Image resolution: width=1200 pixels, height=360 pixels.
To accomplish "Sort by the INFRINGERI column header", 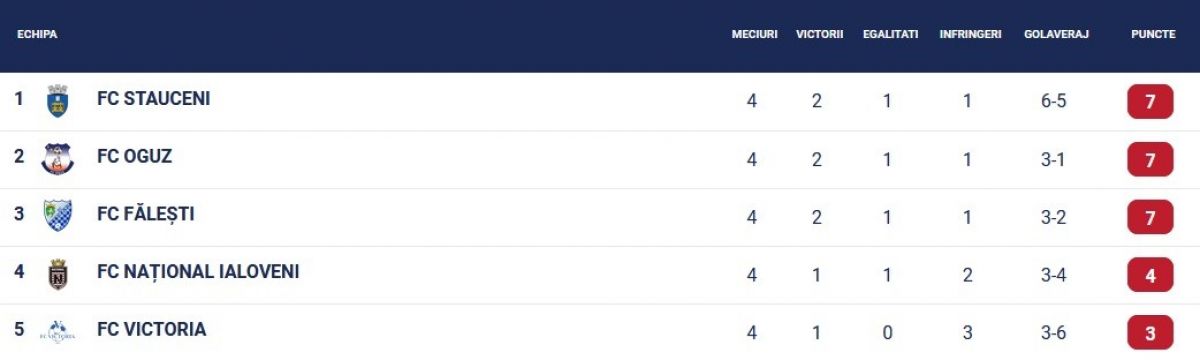I will coord(970,34).
